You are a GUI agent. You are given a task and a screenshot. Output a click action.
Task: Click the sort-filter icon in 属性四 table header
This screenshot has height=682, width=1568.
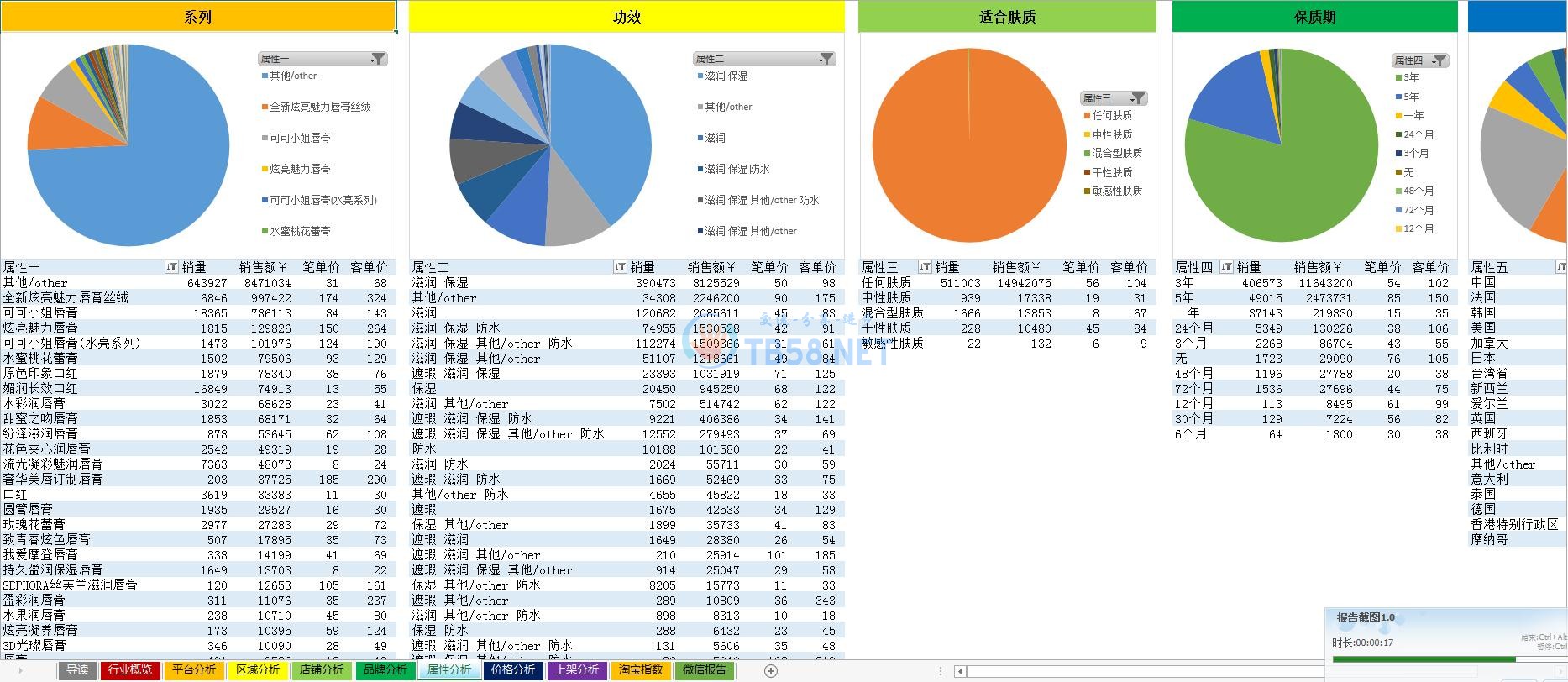[1226, 267]
